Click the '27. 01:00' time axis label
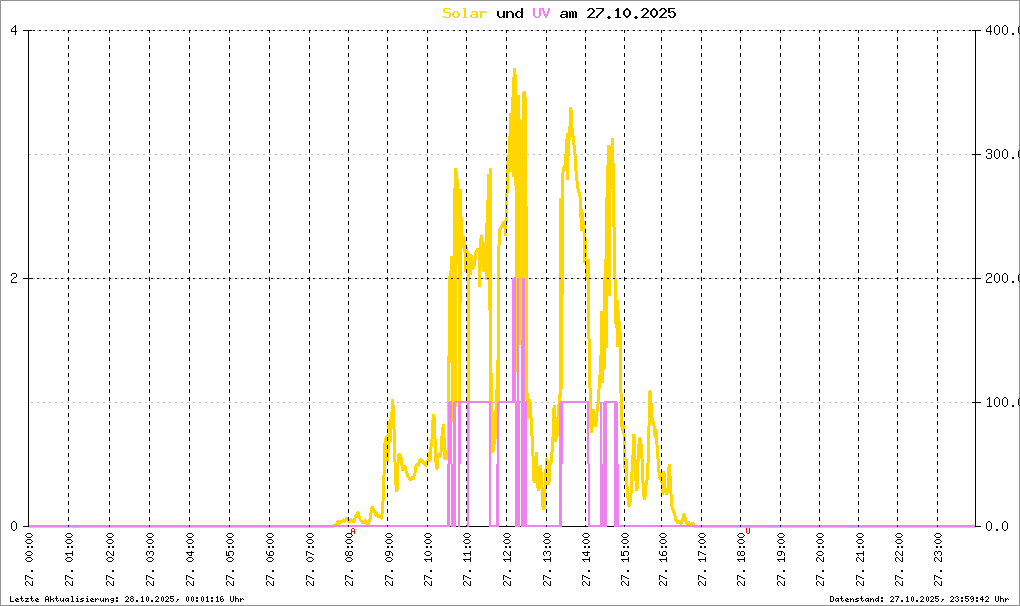The height and width of the screenshot is (606, 1020). (69, 559)
